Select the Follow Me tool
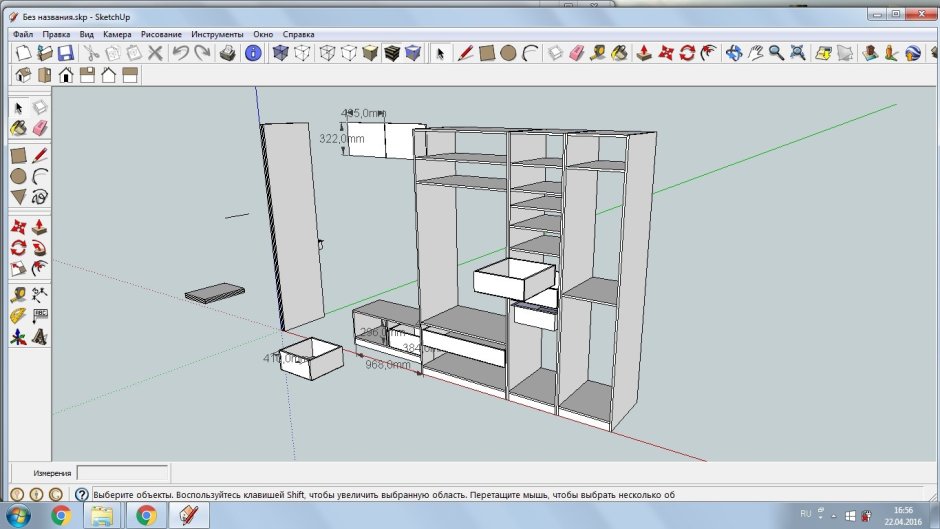This screenshot has width=940, height=529. point(40,248)
